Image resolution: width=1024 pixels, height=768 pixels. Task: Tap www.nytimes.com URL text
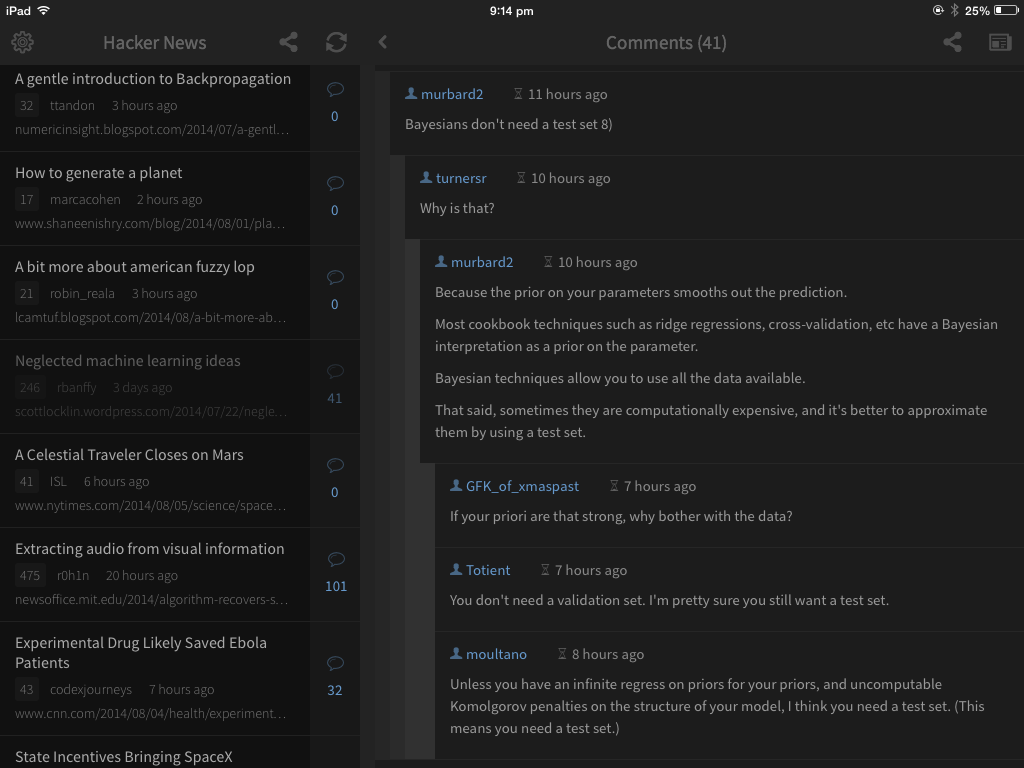pos(150,506)
